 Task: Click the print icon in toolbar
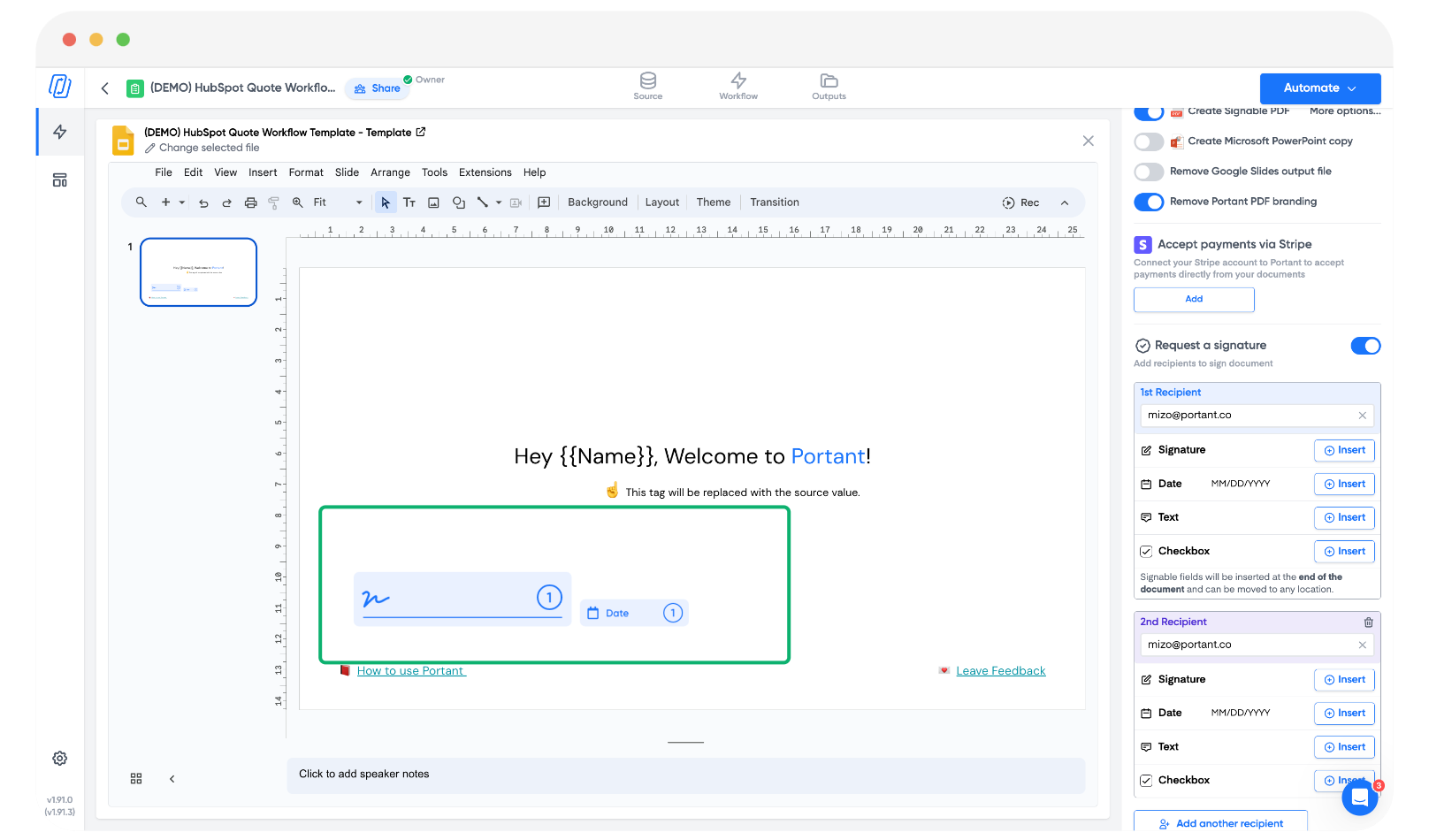tap(250, 202)
